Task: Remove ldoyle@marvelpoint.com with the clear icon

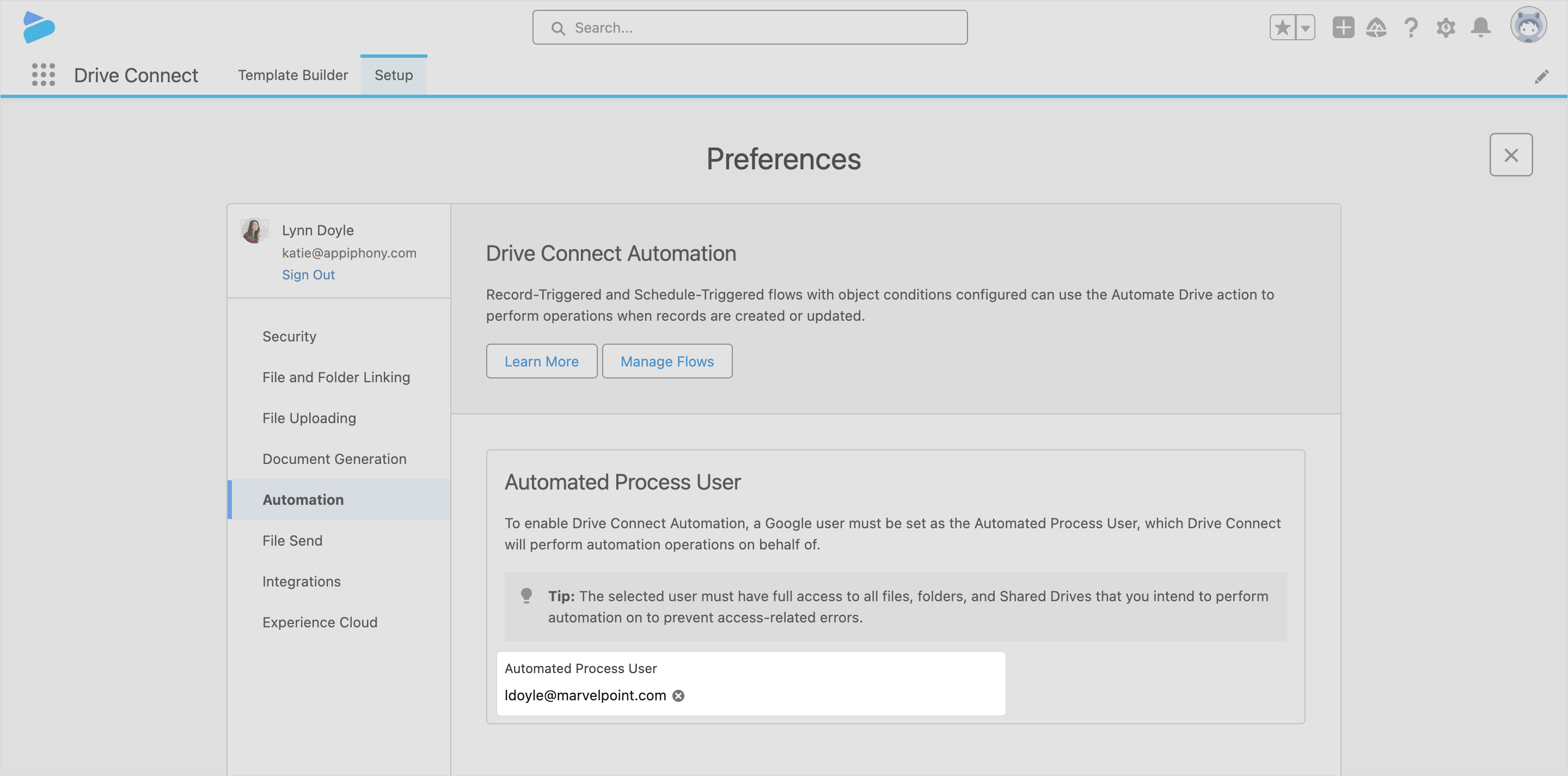Action: [678, 695]
